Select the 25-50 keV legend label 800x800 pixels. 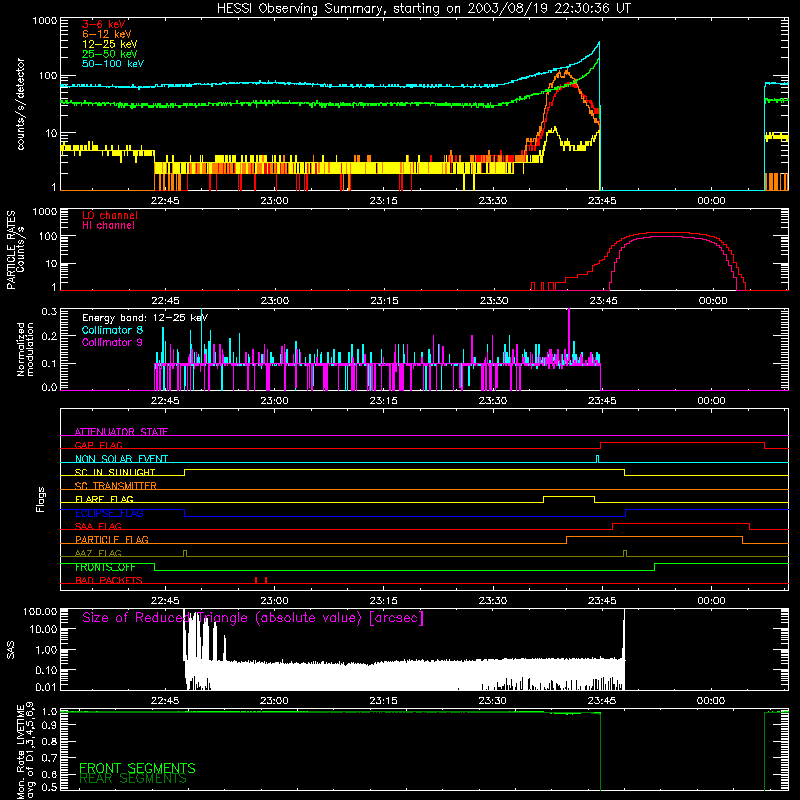point(110,54)
